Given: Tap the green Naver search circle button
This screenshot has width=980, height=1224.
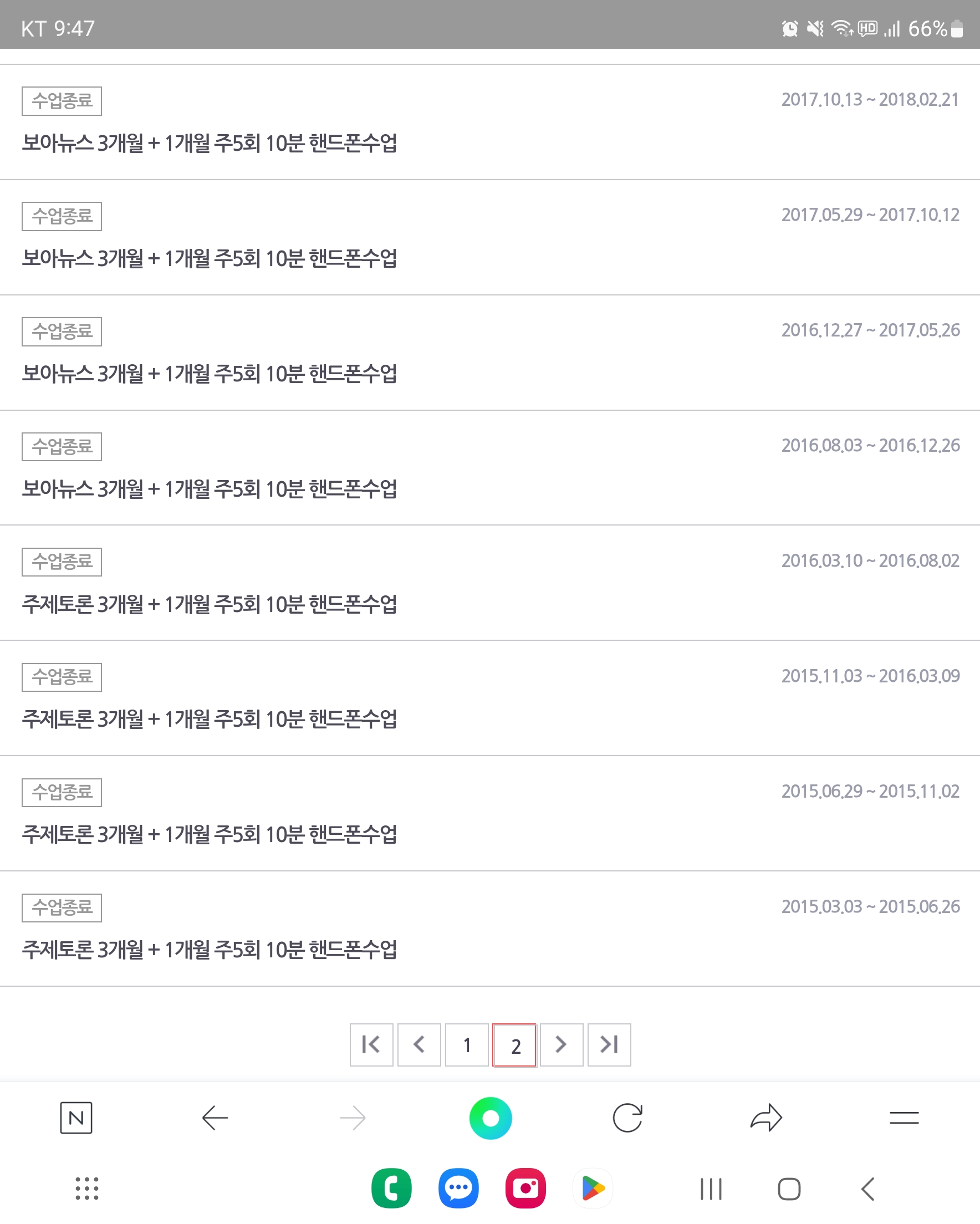Looking at the screenshot, I should [x=491, y=1118].
